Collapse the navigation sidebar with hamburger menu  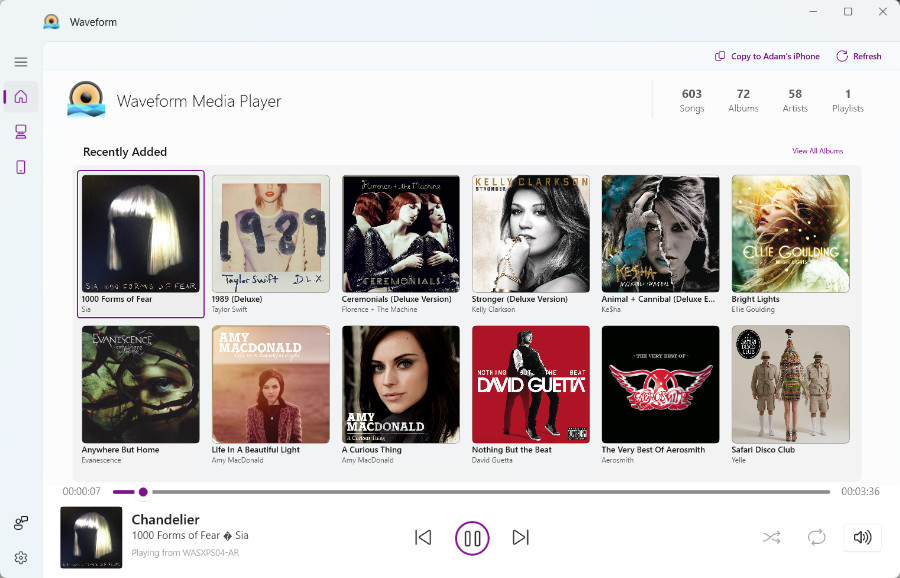click(20, 61)
